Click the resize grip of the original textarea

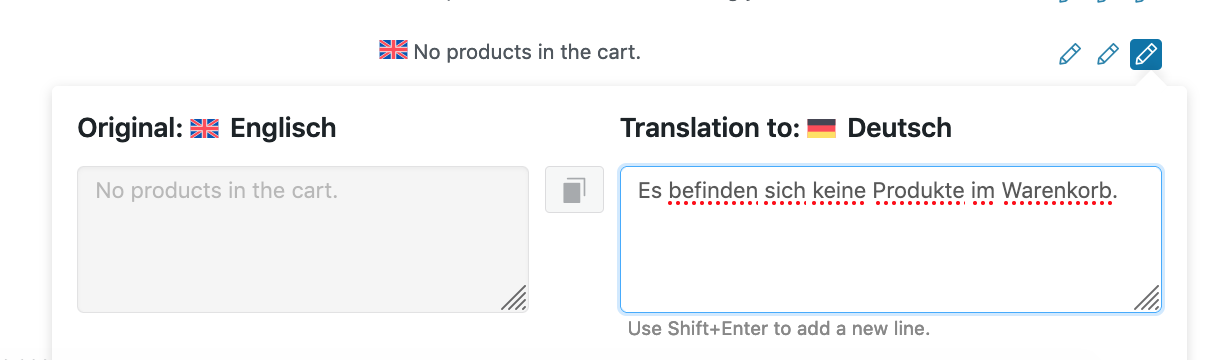click(x=515, y=299)
